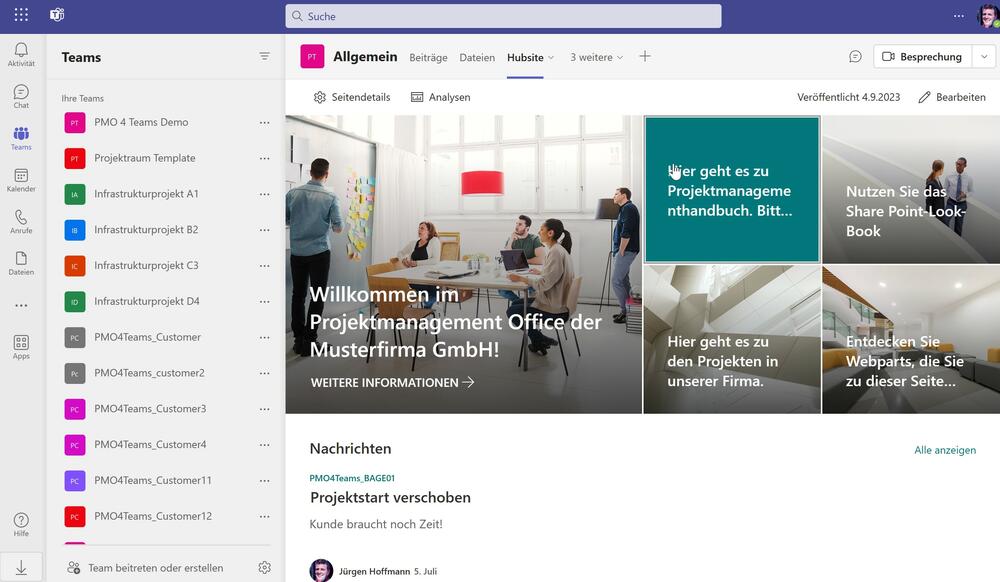
Task: Open the channel conversation icon near Besprechung
Action: point(855,57)
